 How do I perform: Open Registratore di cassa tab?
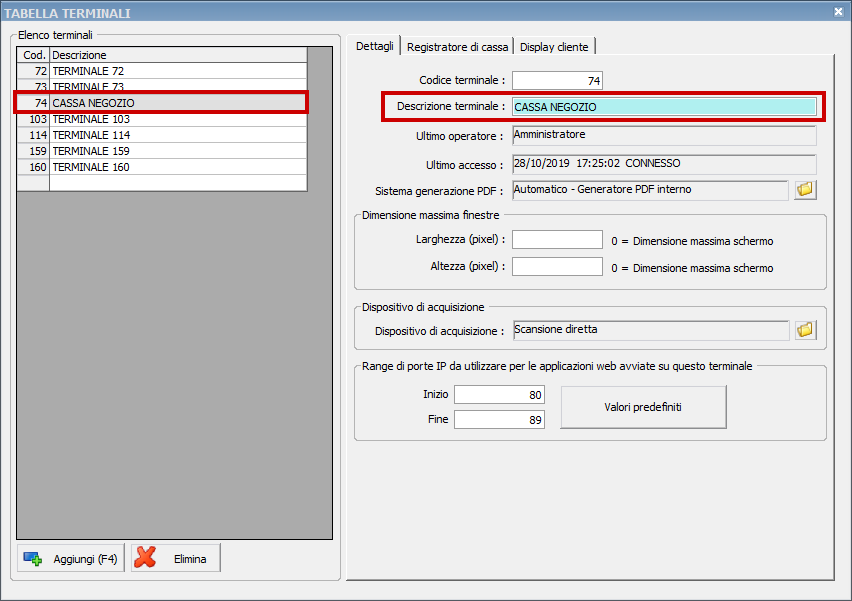pyautogui.click(x=458, y=47)
